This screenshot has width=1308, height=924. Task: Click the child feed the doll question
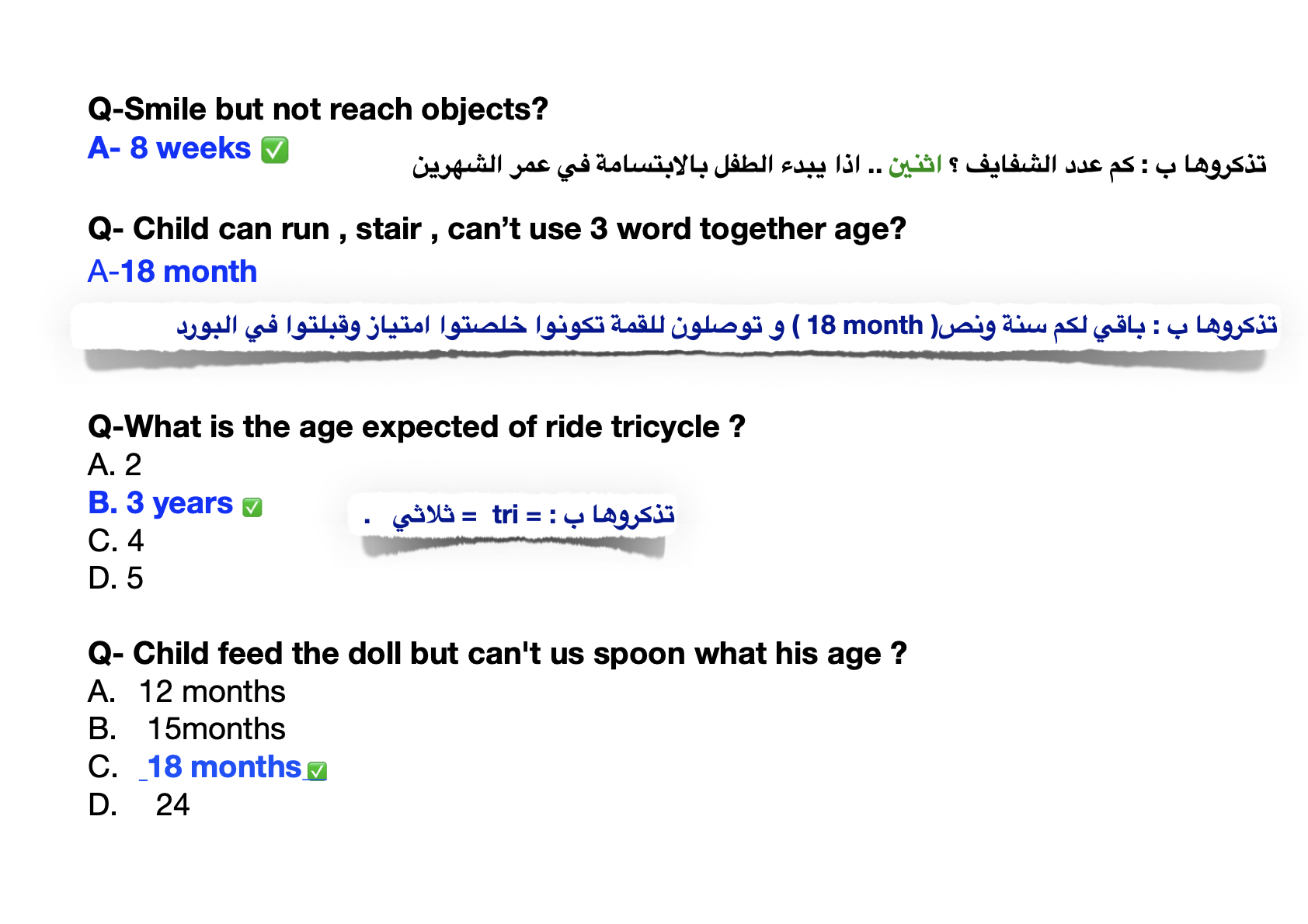[x=497, y=654]
